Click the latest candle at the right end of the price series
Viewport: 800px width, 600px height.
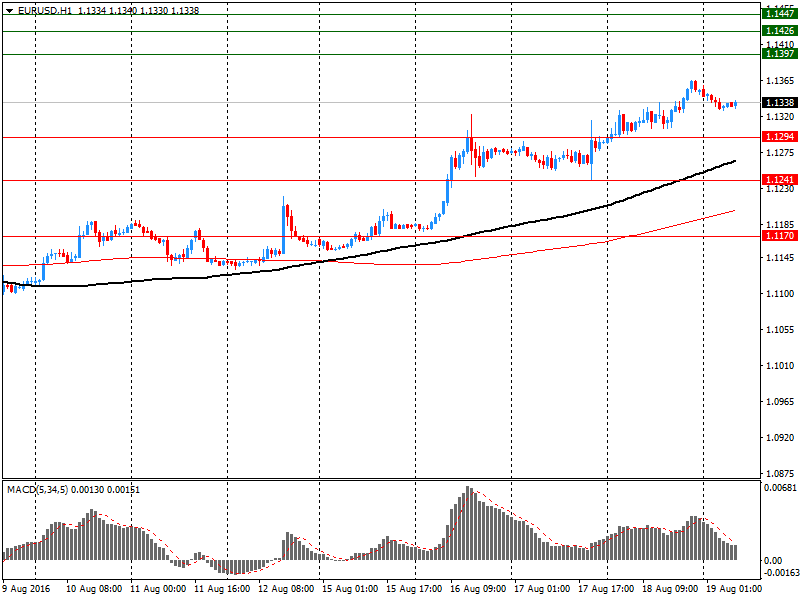pos(735,104)
